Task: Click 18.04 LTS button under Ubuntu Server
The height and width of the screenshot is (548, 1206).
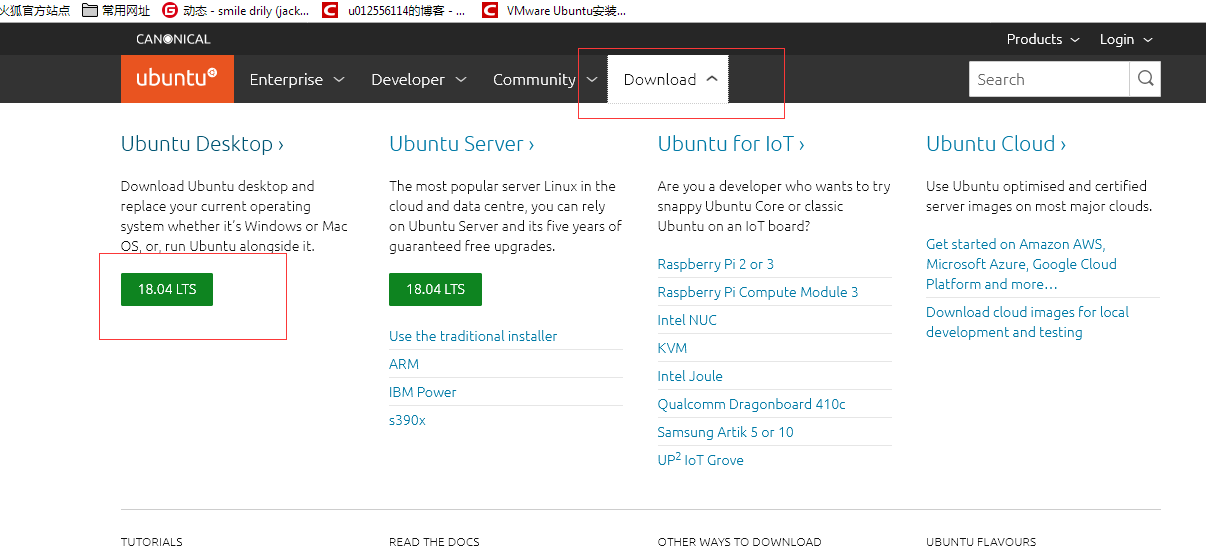Action: point(435,289)
